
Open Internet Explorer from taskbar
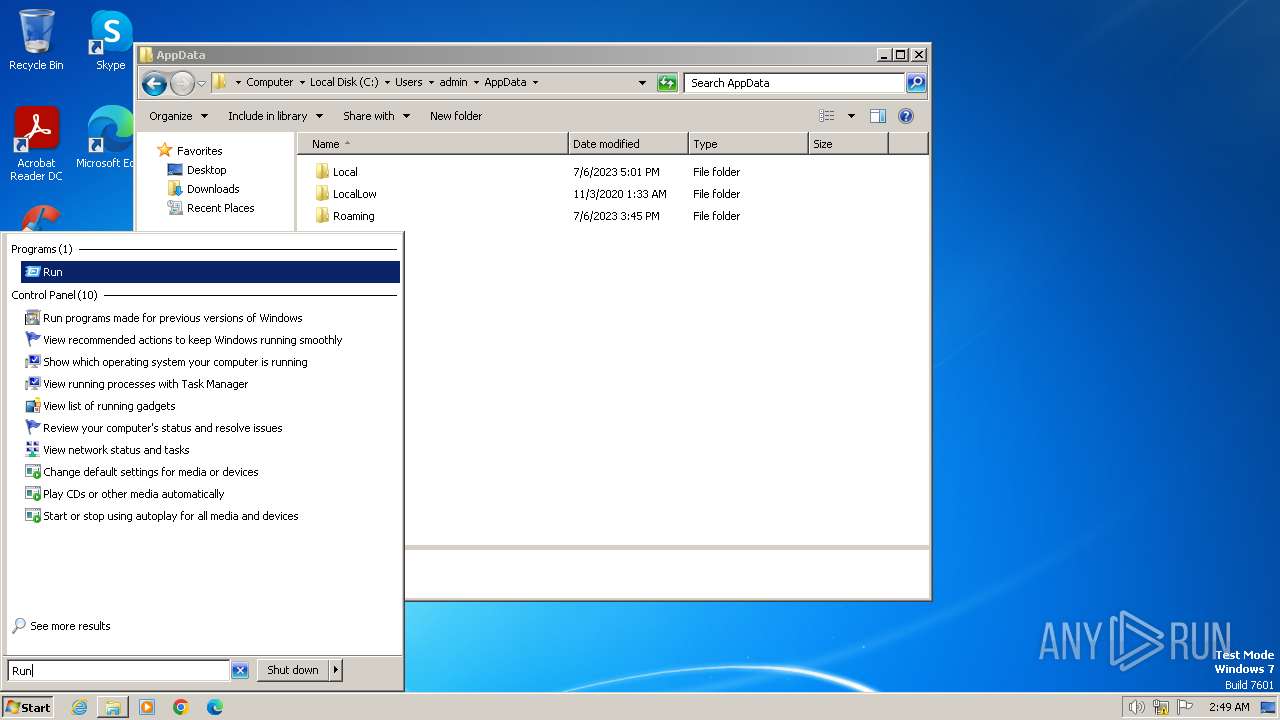pos(79,707)
